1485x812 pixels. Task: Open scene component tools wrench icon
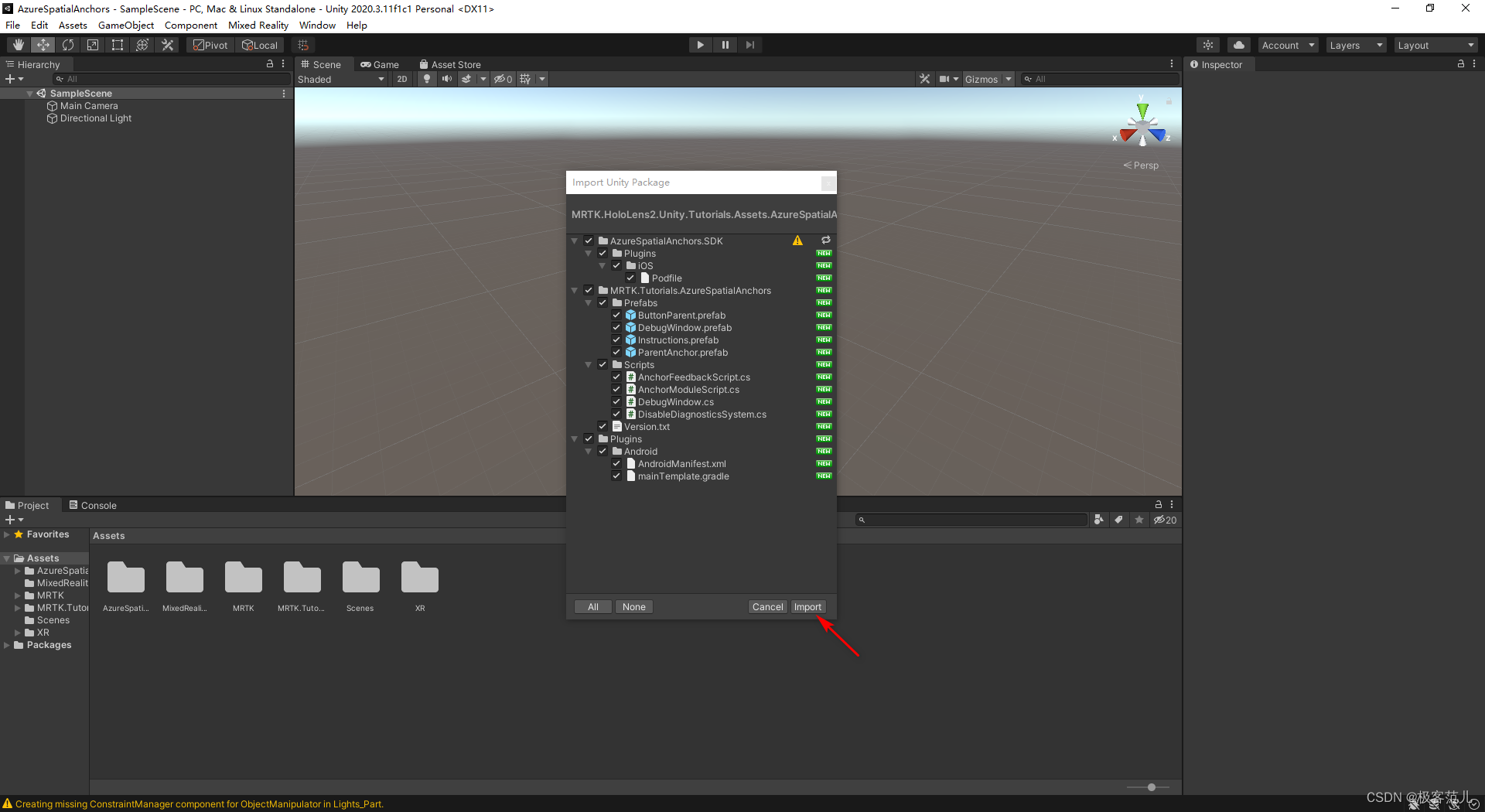924,79
